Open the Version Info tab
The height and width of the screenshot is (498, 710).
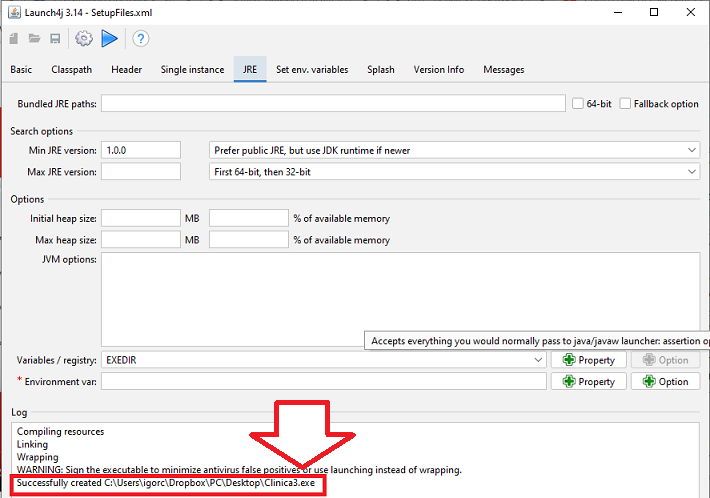(438, 70)
